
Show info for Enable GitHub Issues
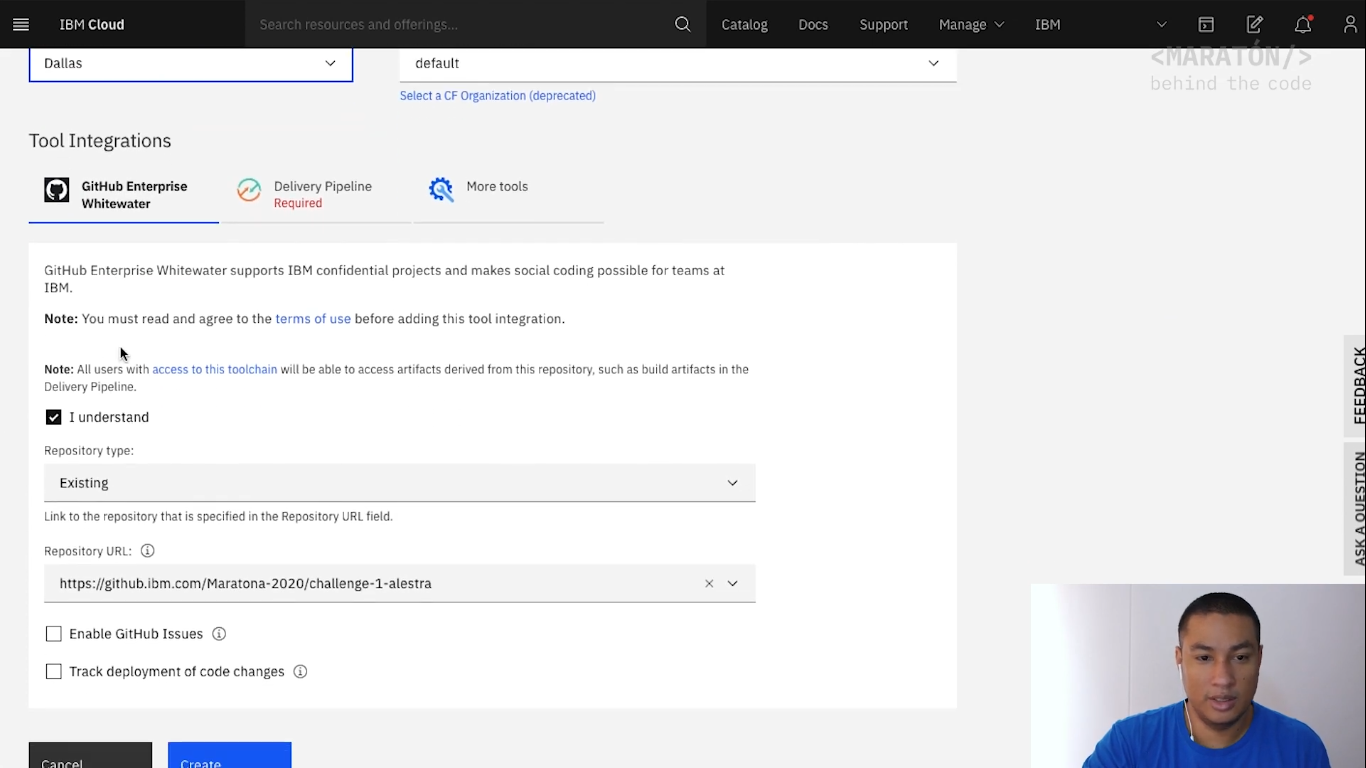tap(219, 634)
